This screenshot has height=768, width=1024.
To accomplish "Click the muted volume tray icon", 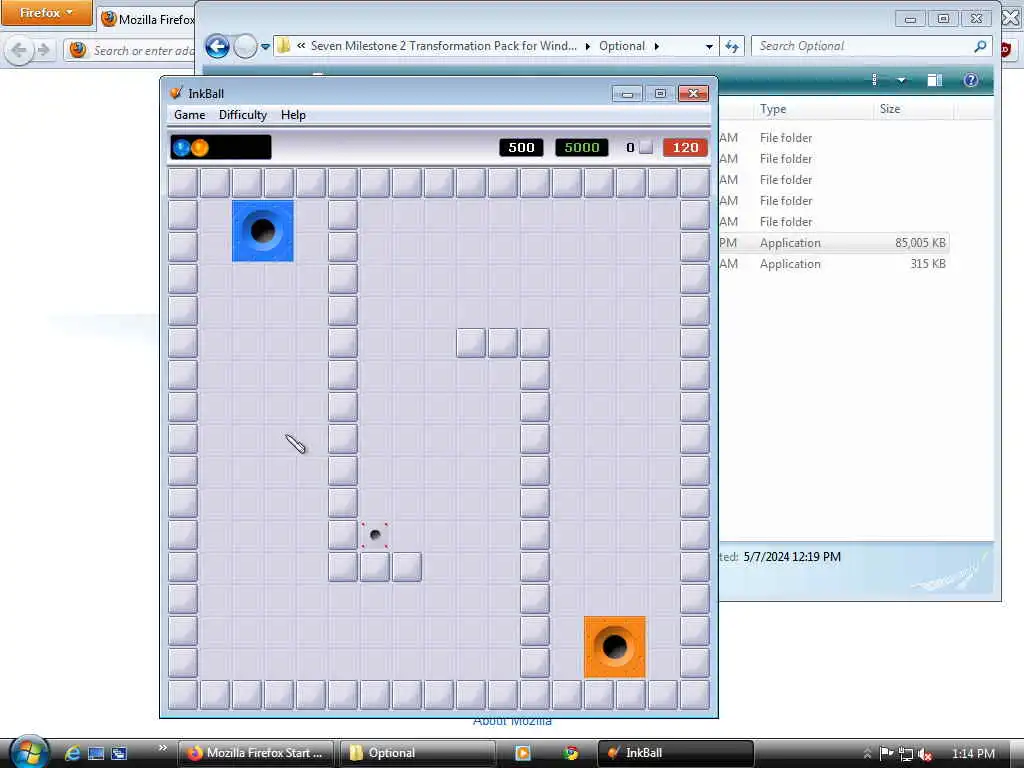I will [925, 754].
